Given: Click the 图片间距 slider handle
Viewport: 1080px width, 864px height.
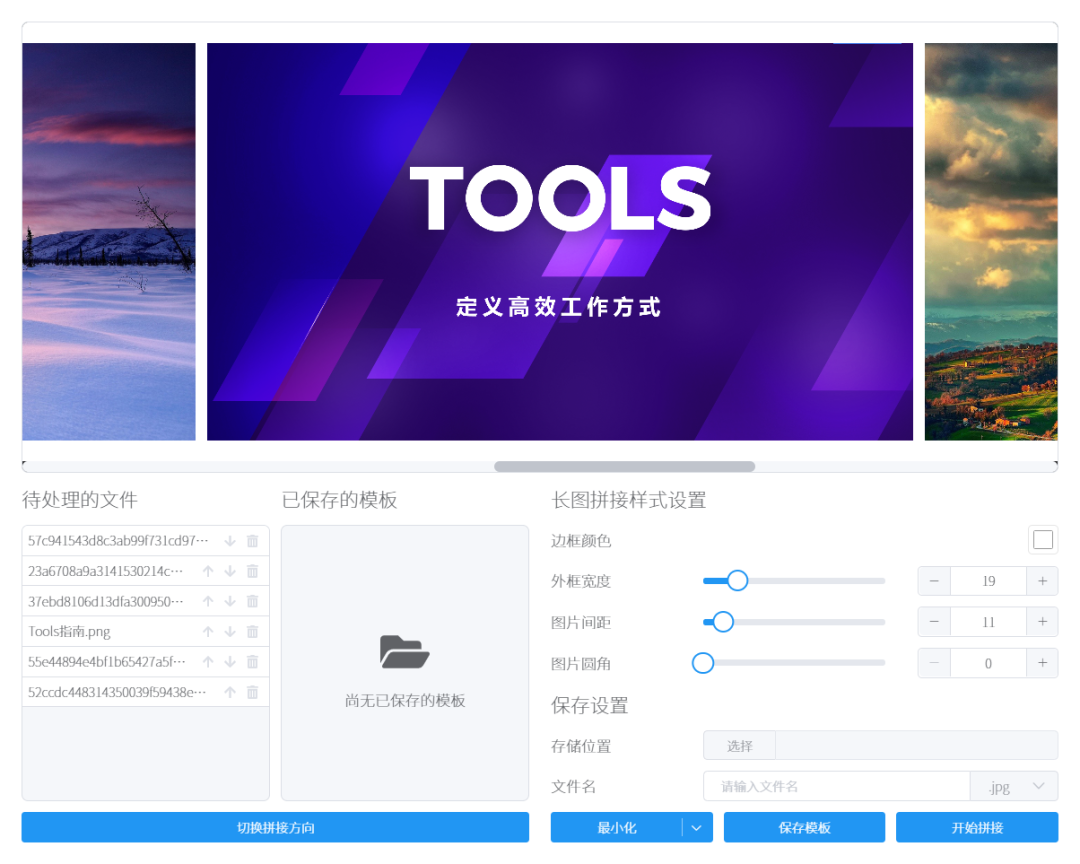Looking at the screenshot, I should pyautogui.click(x=723, y=622).
